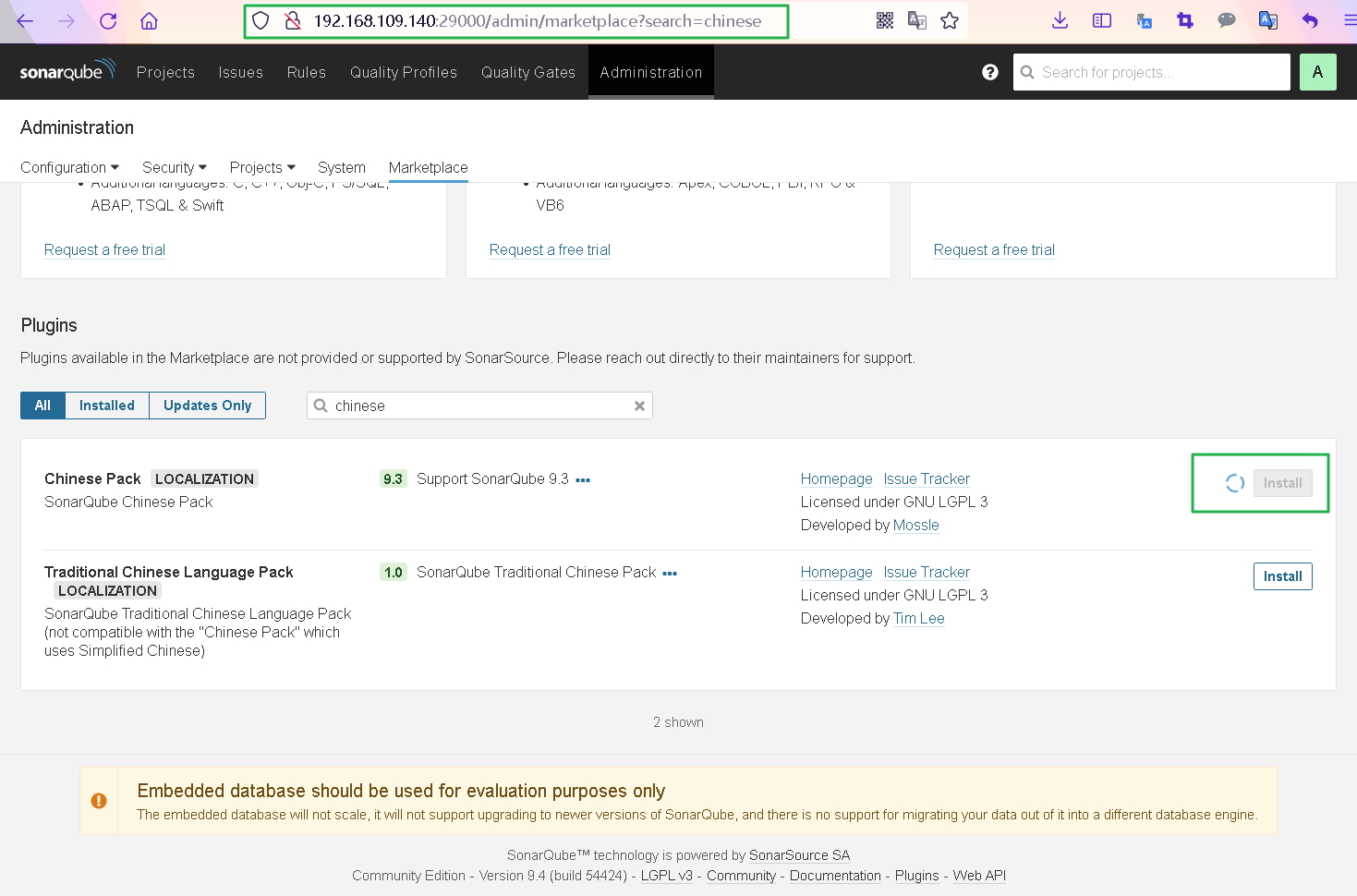This screenshot has height=896, width=1357.
Task: Open the downloads icon in toolbar
Action: coord(1060,20)
